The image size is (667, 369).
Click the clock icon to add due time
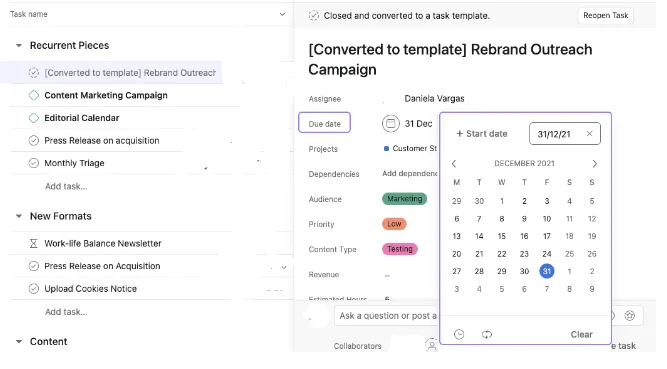coord(459,335)
